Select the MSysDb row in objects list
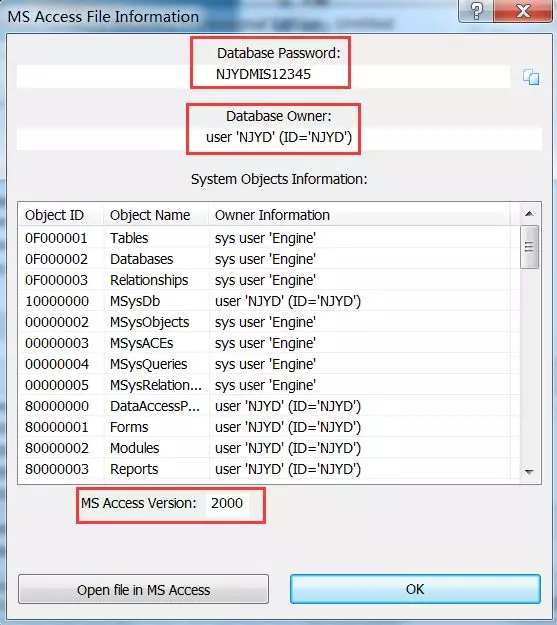Screen dimensions: 557x625 point(269,301)
